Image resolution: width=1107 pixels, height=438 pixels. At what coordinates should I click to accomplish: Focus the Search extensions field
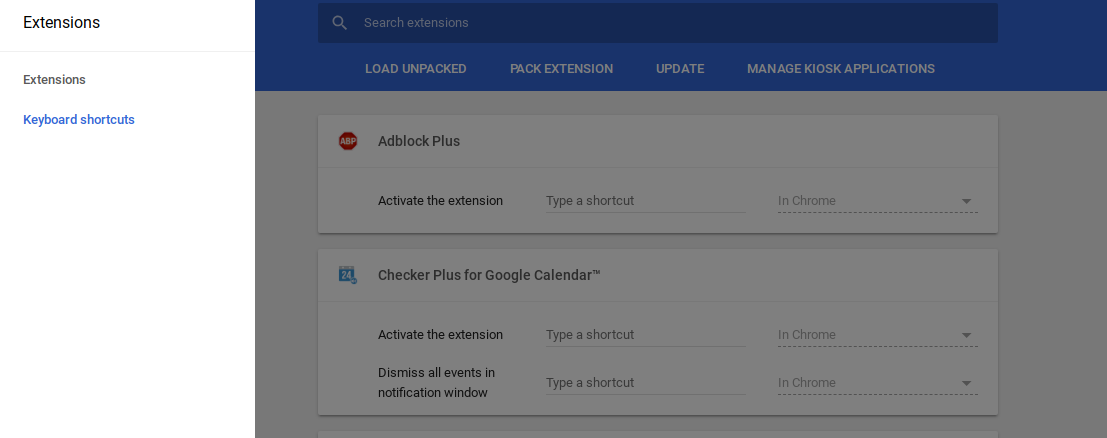(670, 23)
